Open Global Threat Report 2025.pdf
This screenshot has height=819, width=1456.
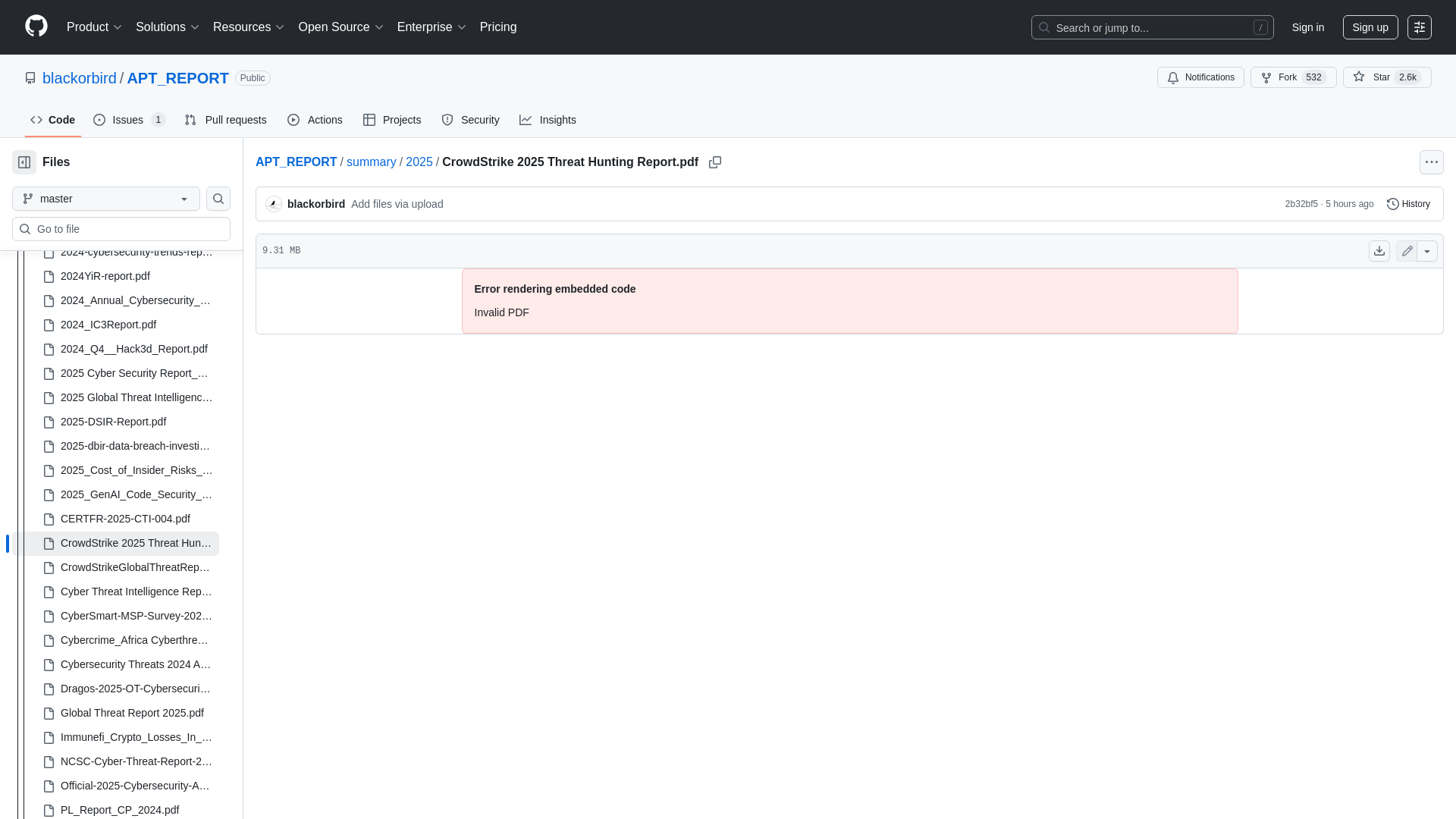pos(132,713)
